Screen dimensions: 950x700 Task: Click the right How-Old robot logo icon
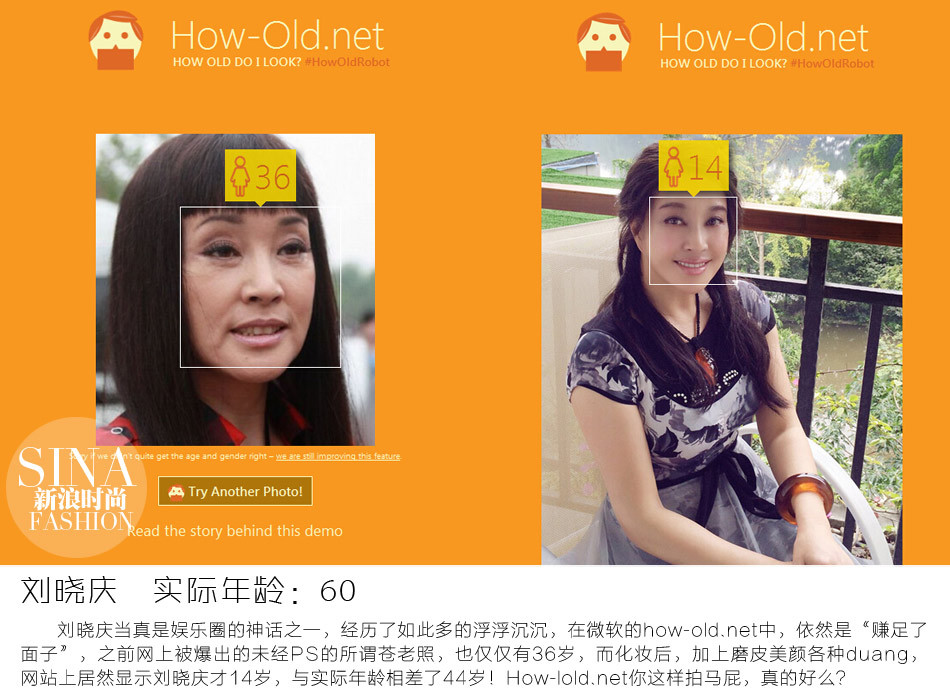coord(603,42)
